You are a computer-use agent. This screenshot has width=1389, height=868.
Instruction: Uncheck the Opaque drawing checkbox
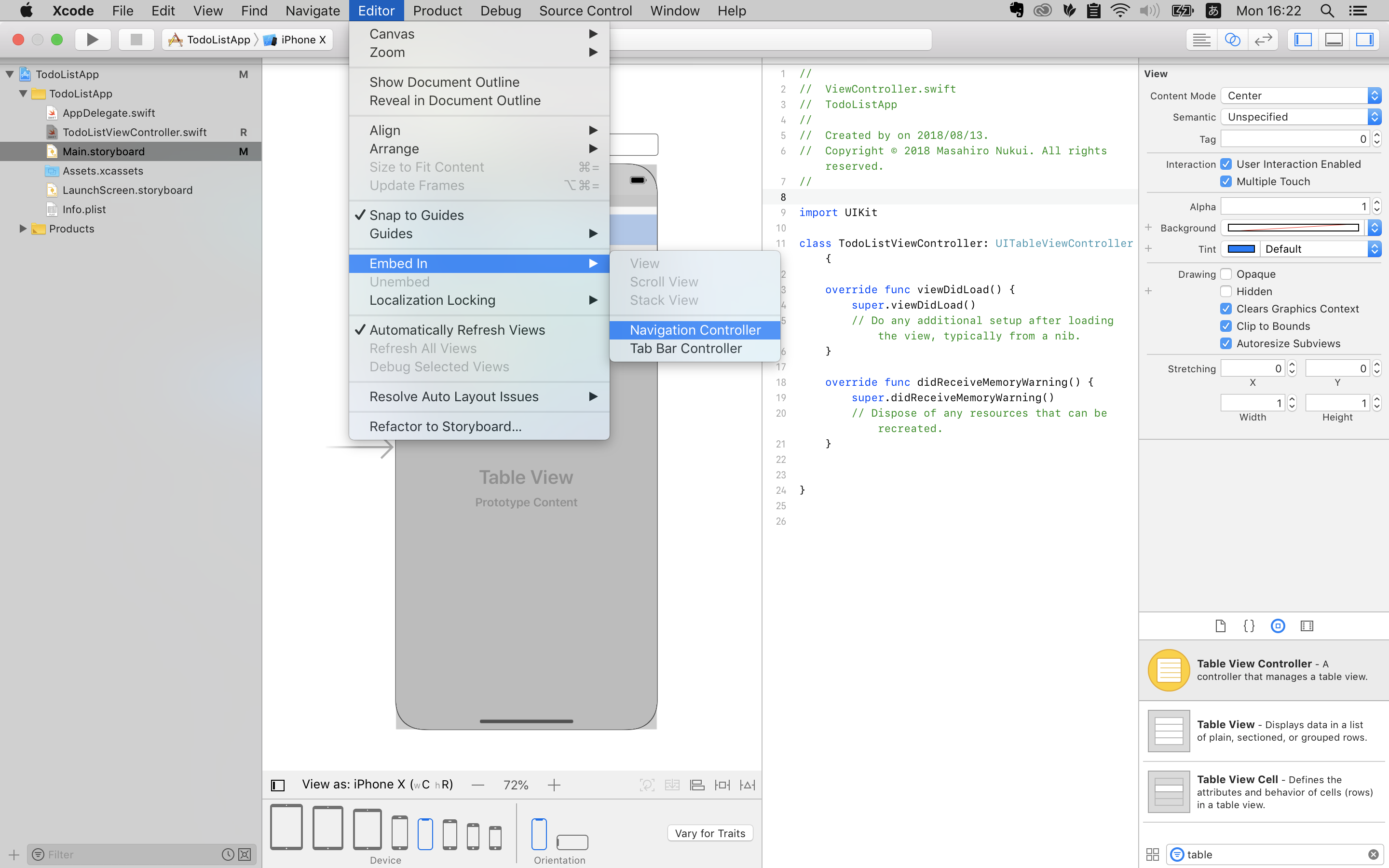click(x=1226, y=274)
